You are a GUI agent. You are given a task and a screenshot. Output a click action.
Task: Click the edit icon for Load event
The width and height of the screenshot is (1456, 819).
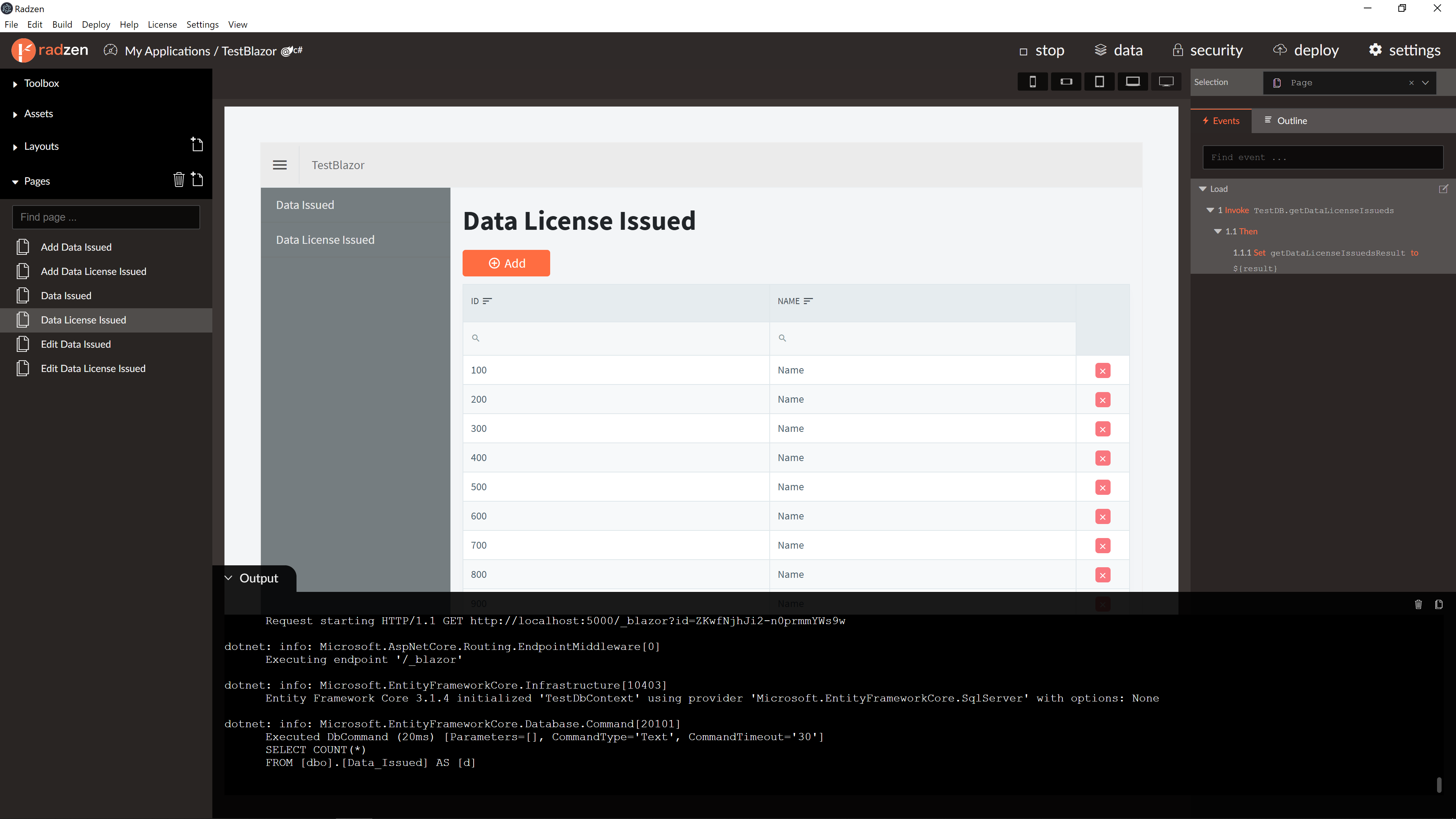(x=1443, y=189)
